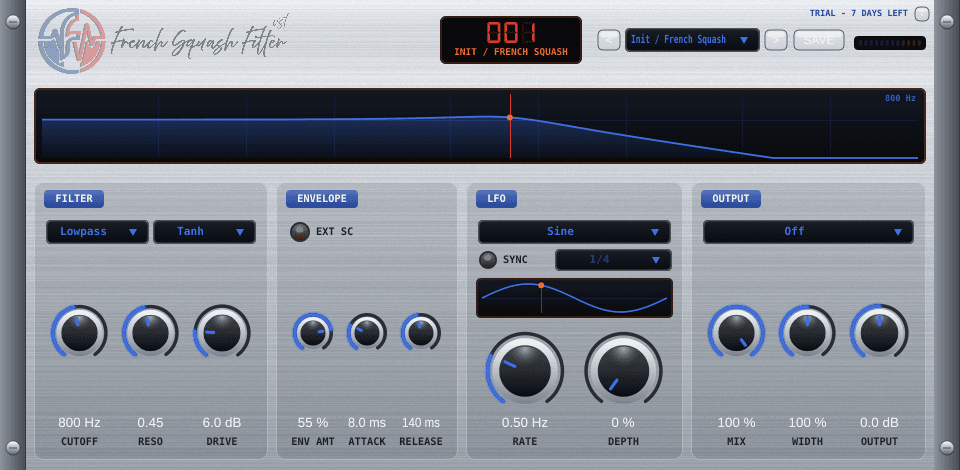Click the 800 Hz cutoff value
This screenshot has height=470, width=960.
(x=80, y=422)
